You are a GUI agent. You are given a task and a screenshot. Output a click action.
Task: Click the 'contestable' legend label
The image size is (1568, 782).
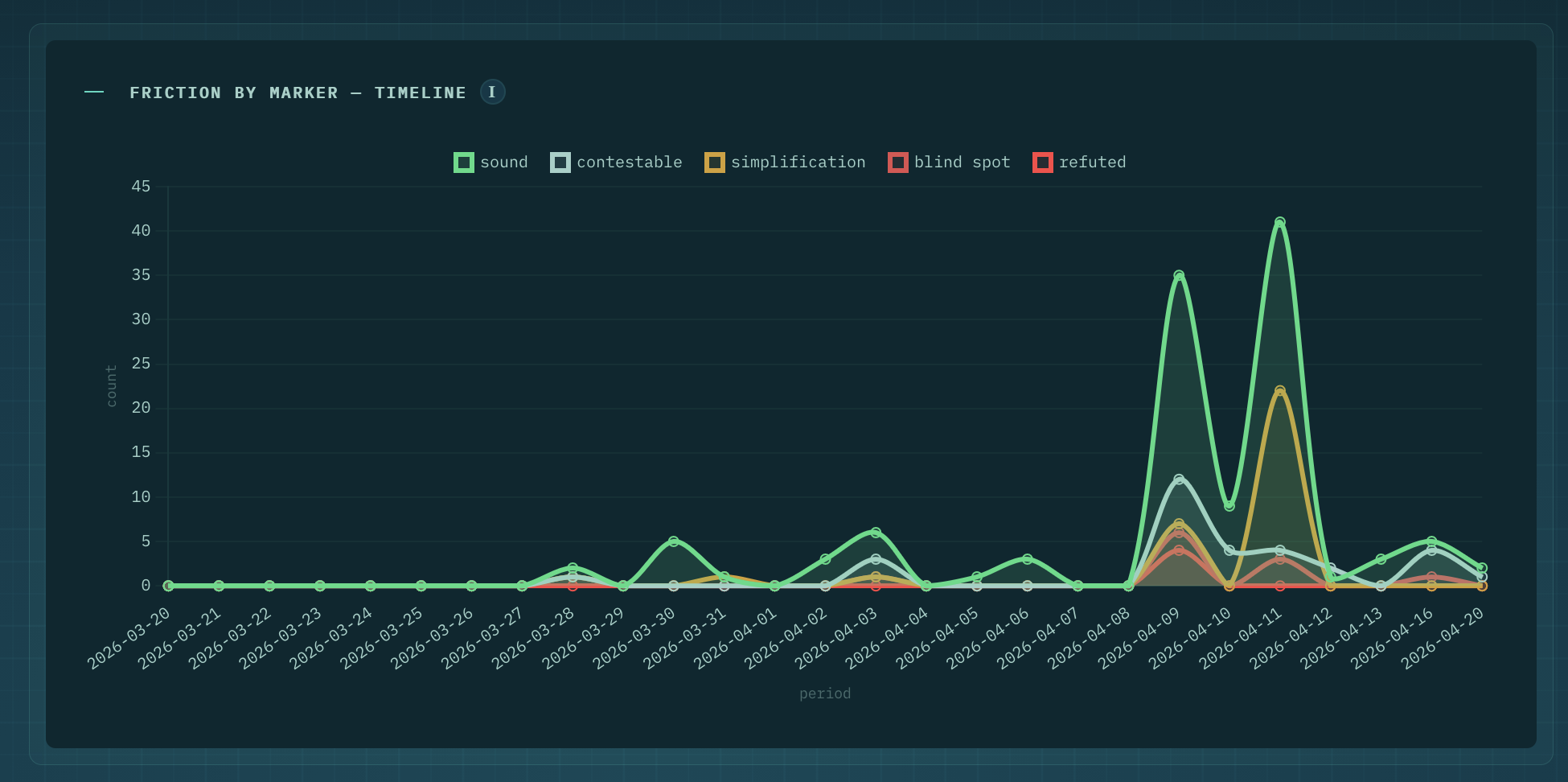pos(629,163)
